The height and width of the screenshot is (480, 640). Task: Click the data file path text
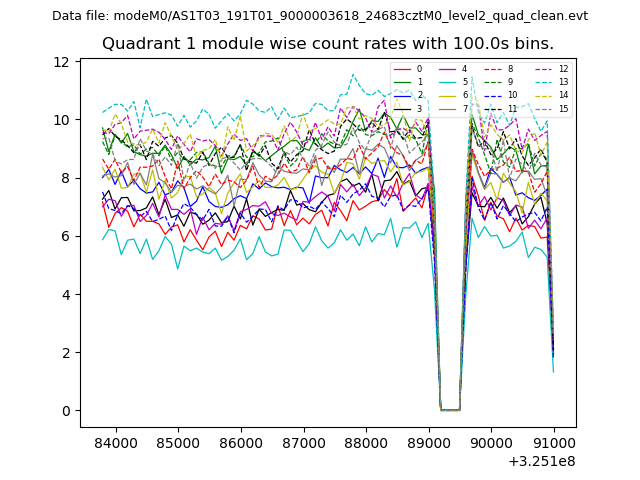point(320,16)
